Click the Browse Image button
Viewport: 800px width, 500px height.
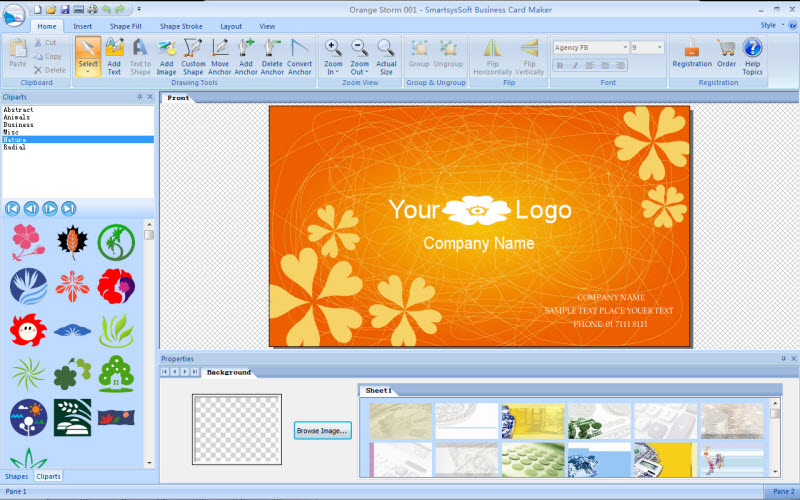[322, 430]
